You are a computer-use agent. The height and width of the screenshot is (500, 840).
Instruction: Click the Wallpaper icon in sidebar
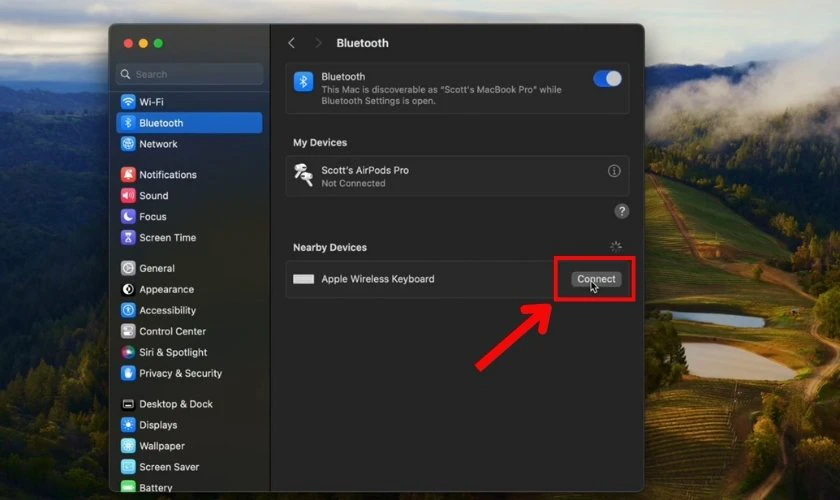pyautogui.click(x=128, y=446)
